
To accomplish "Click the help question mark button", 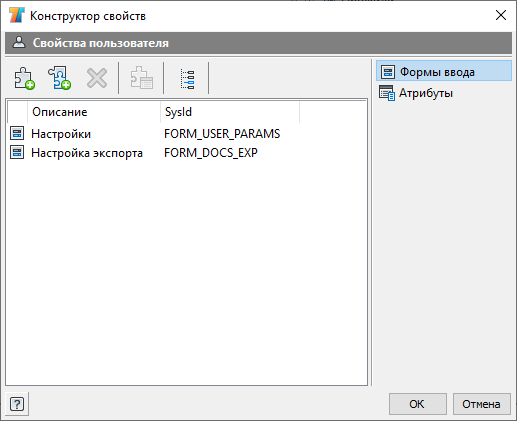I will (x=17, y=404).
